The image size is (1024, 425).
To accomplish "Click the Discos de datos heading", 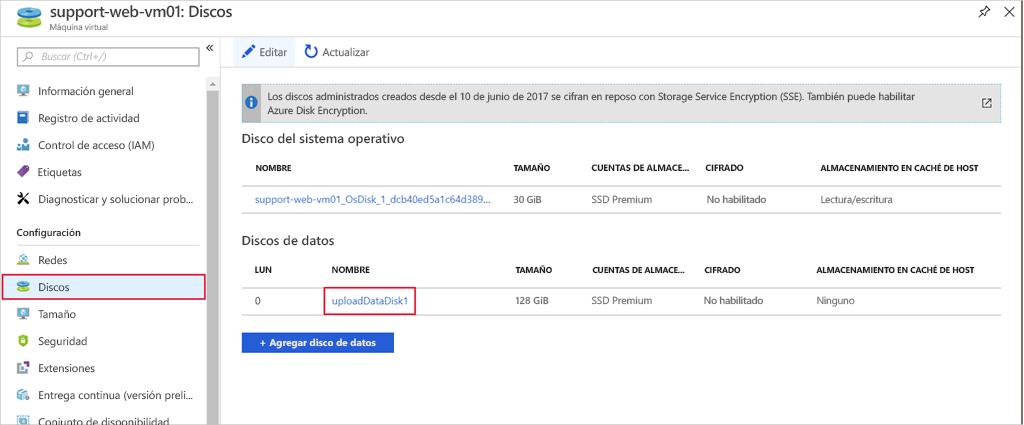I will click(x=288, y=240).
